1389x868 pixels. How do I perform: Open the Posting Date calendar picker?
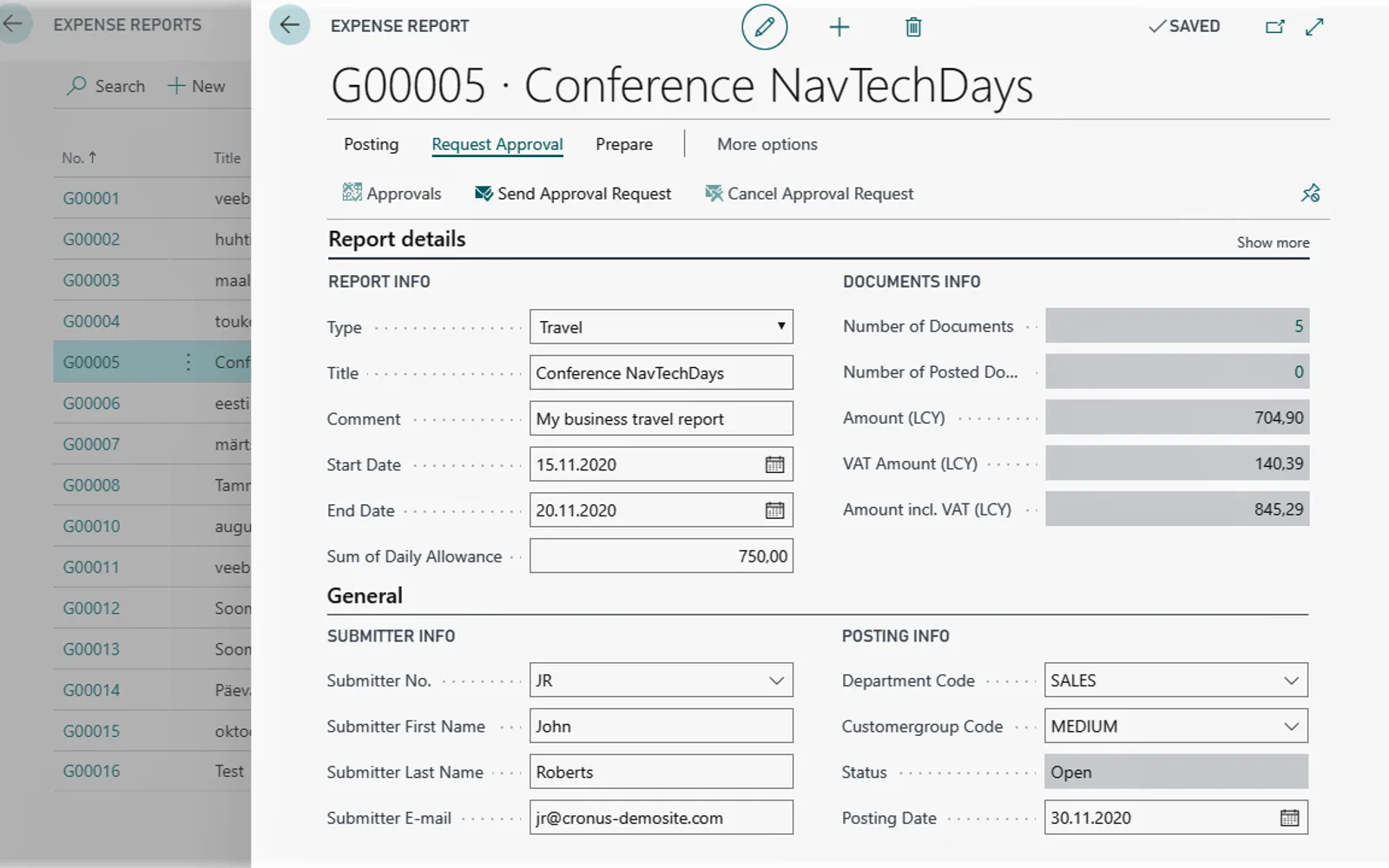click(1289, 818)
